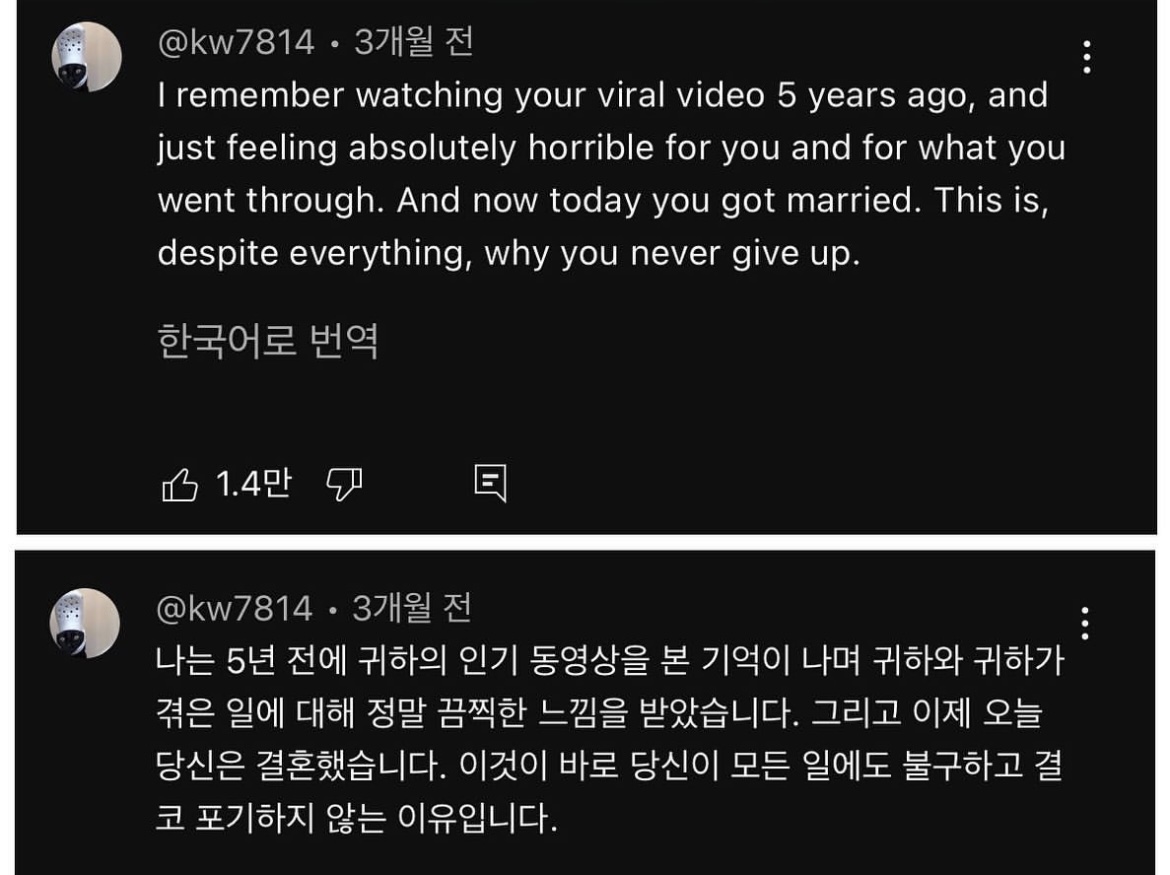1170x875 pixels.
Task: Dislike the comment with thumbs-down icon
Action: click(344, 485)
